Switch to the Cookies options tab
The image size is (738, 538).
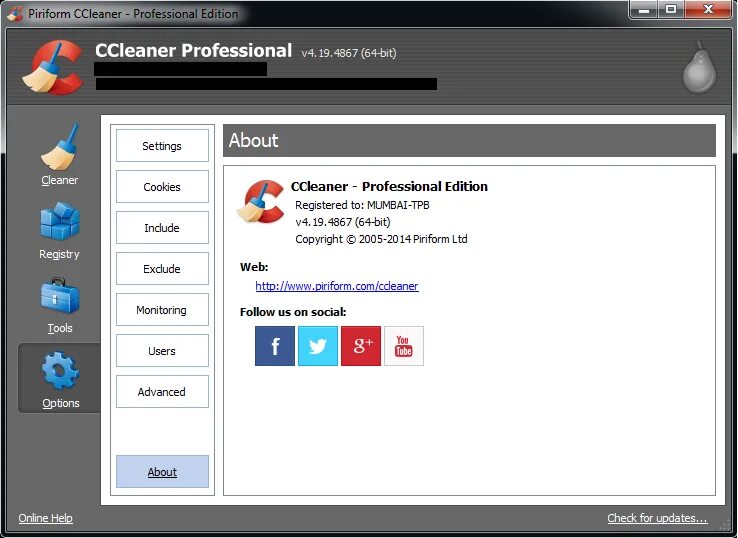tap(162, 187)
